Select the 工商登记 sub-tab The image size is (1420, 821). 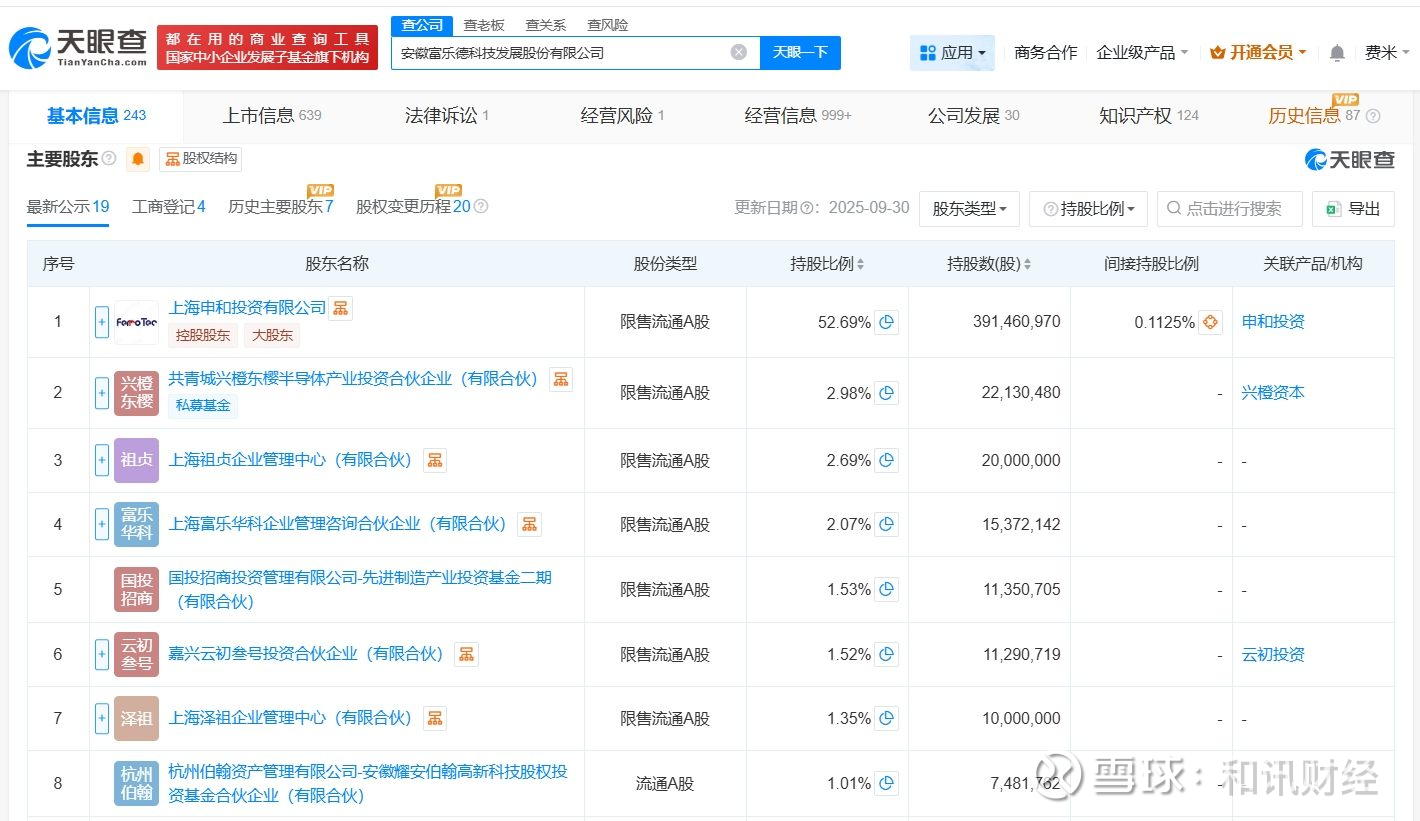tap(168, 207)
